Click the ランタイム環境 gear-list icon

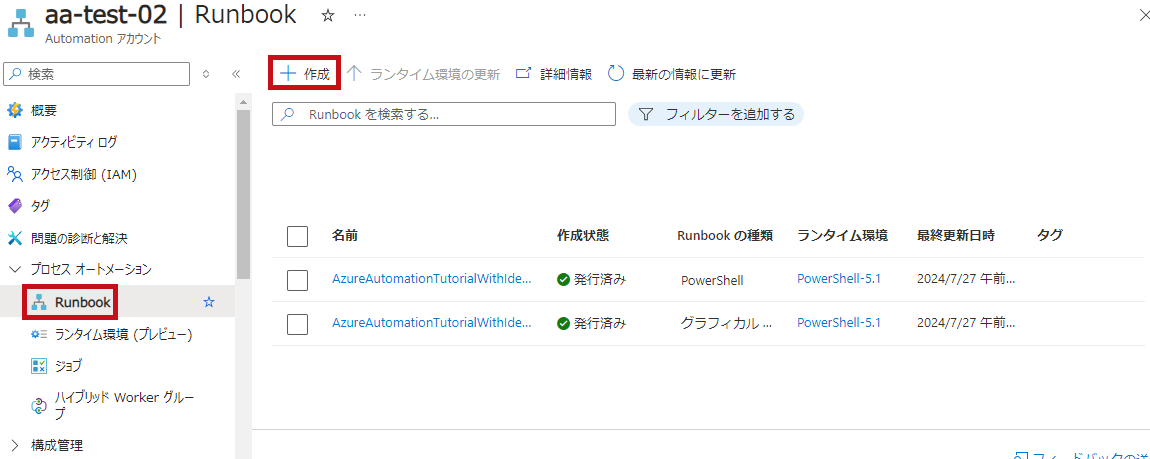[39, 334]
